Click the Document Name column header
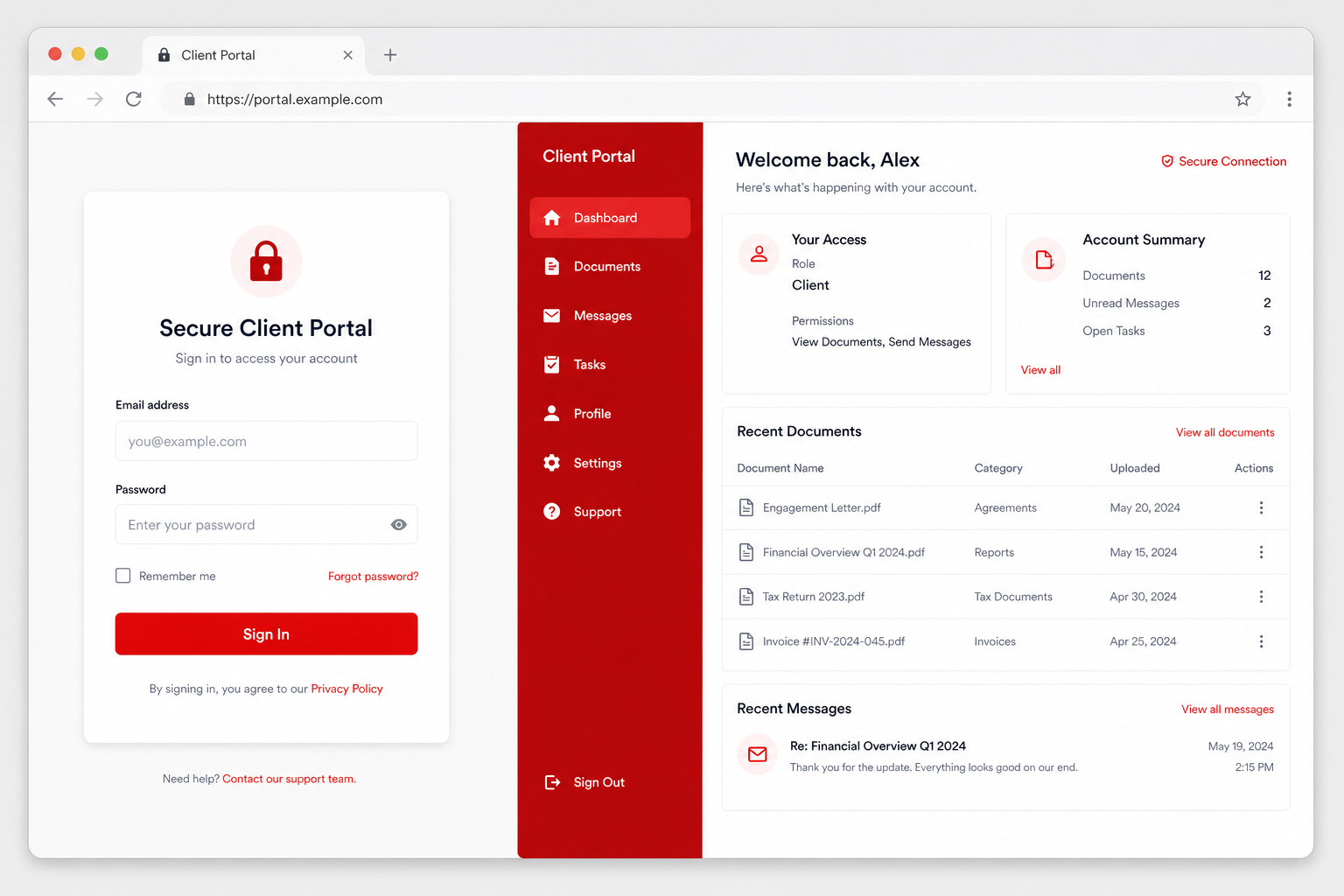This screenshot has width=1344, height=896. tap(780, 468)
